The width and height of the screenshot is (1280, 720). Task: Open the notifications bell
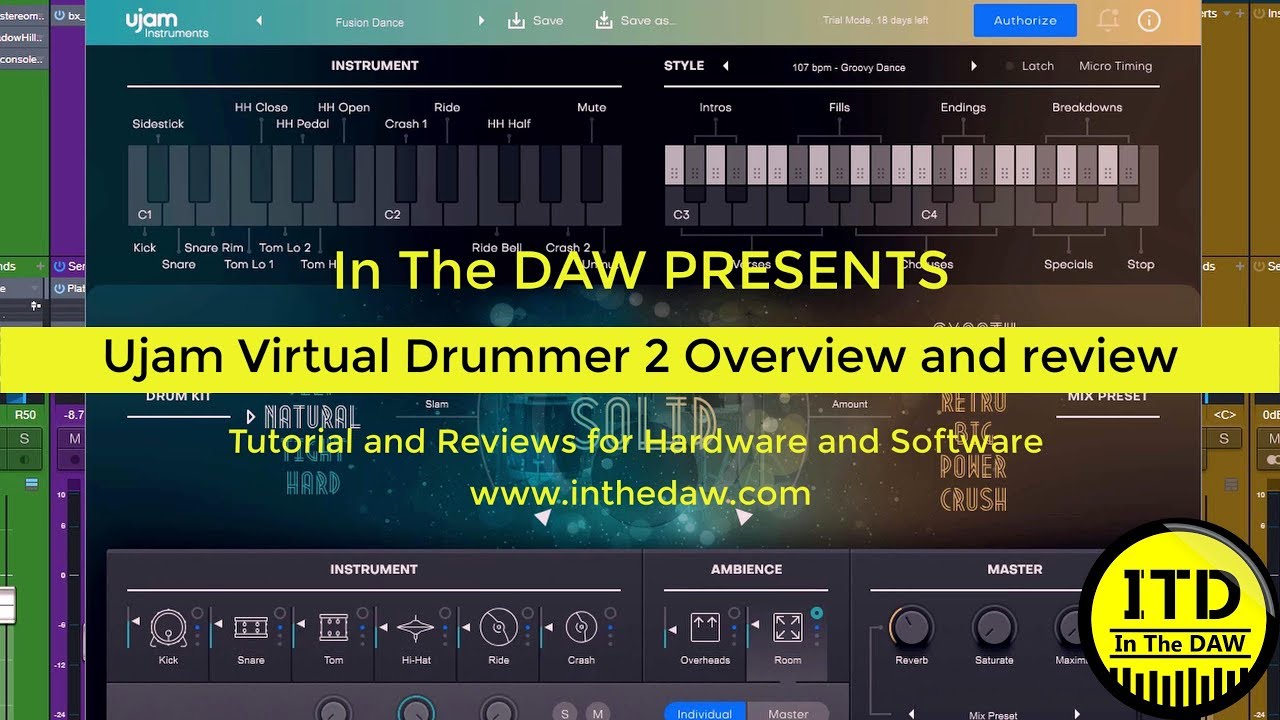click(x=1108, y=20)
